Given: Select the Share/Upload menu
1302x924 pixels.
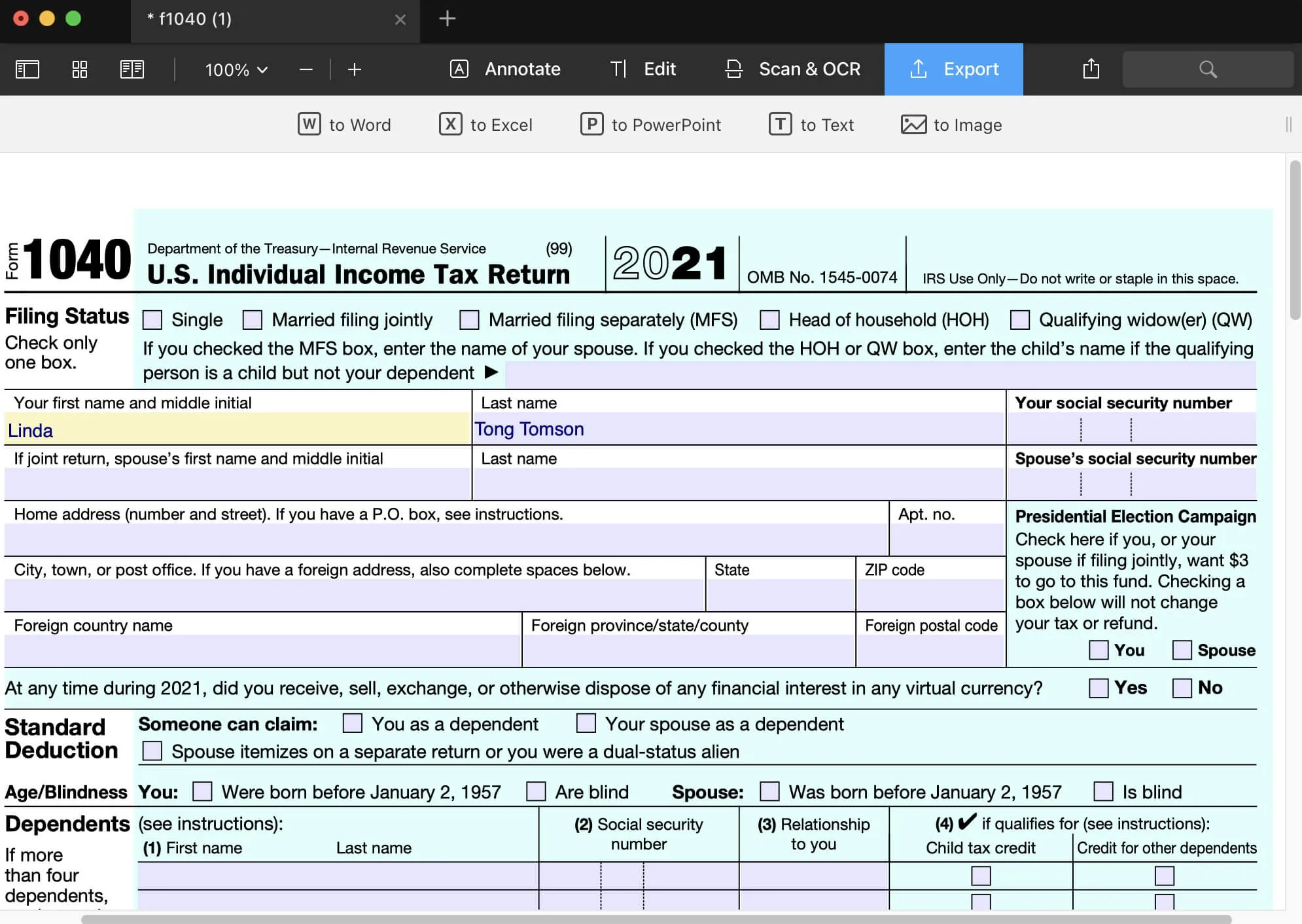Looking at the screenshot, I should (x=1090, y=69).
